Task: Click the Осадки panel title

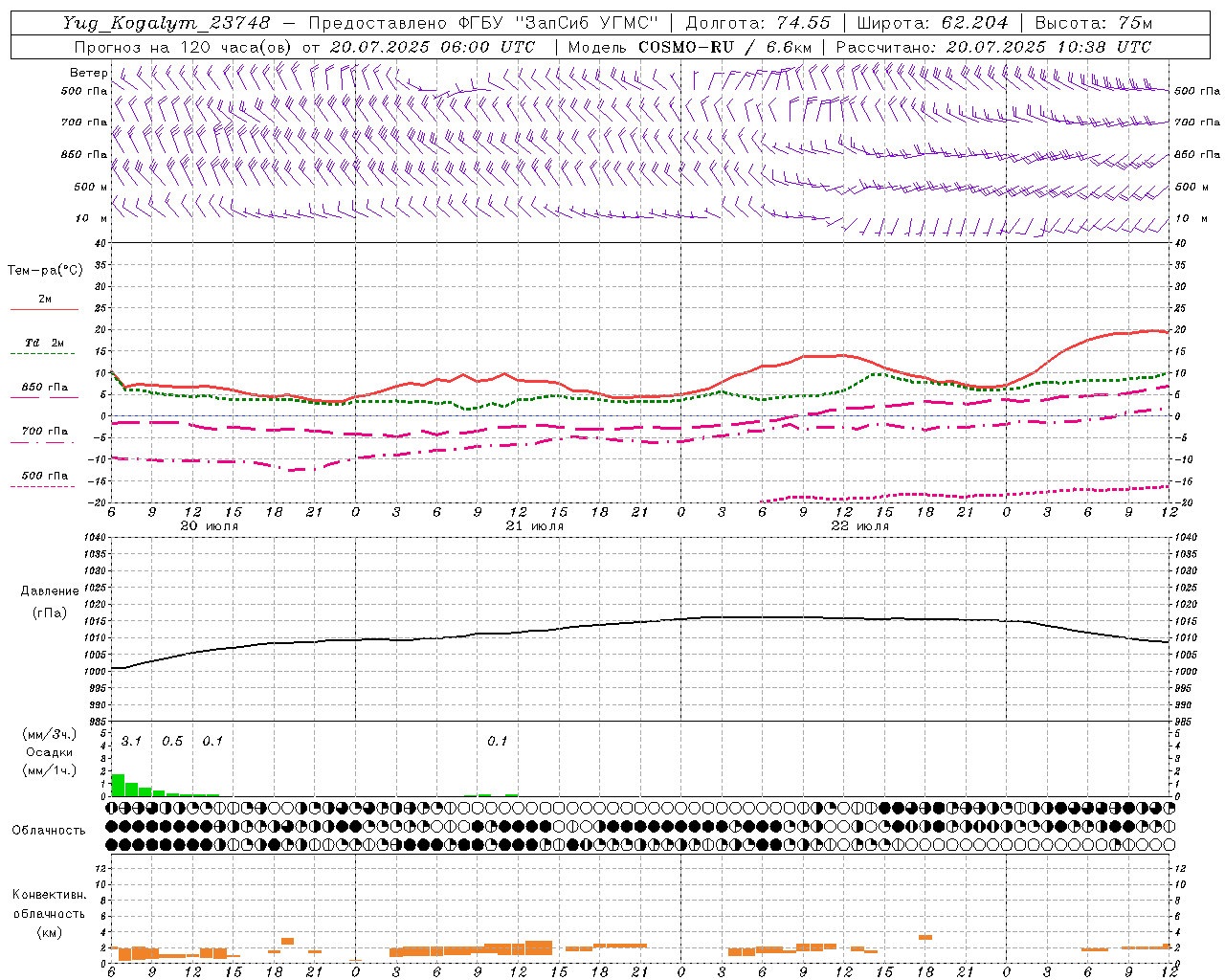Action: coord(50,752)
